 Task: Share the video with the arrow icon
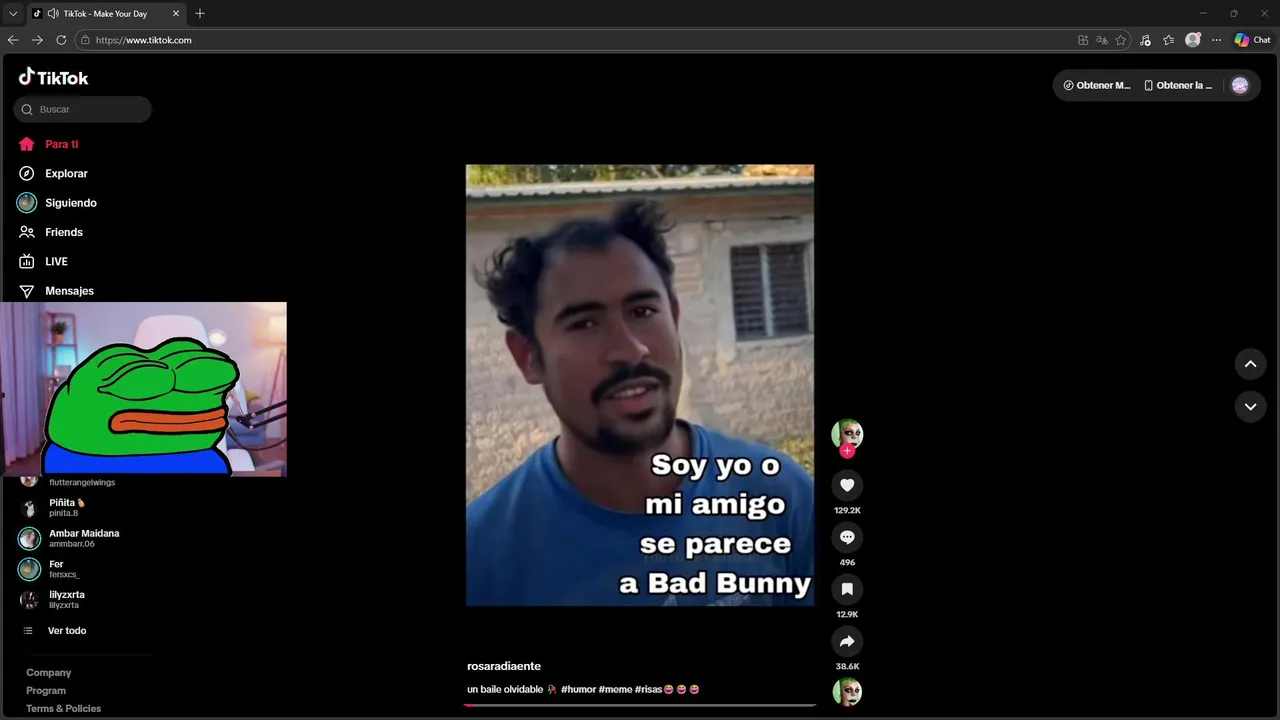(847, 641)
